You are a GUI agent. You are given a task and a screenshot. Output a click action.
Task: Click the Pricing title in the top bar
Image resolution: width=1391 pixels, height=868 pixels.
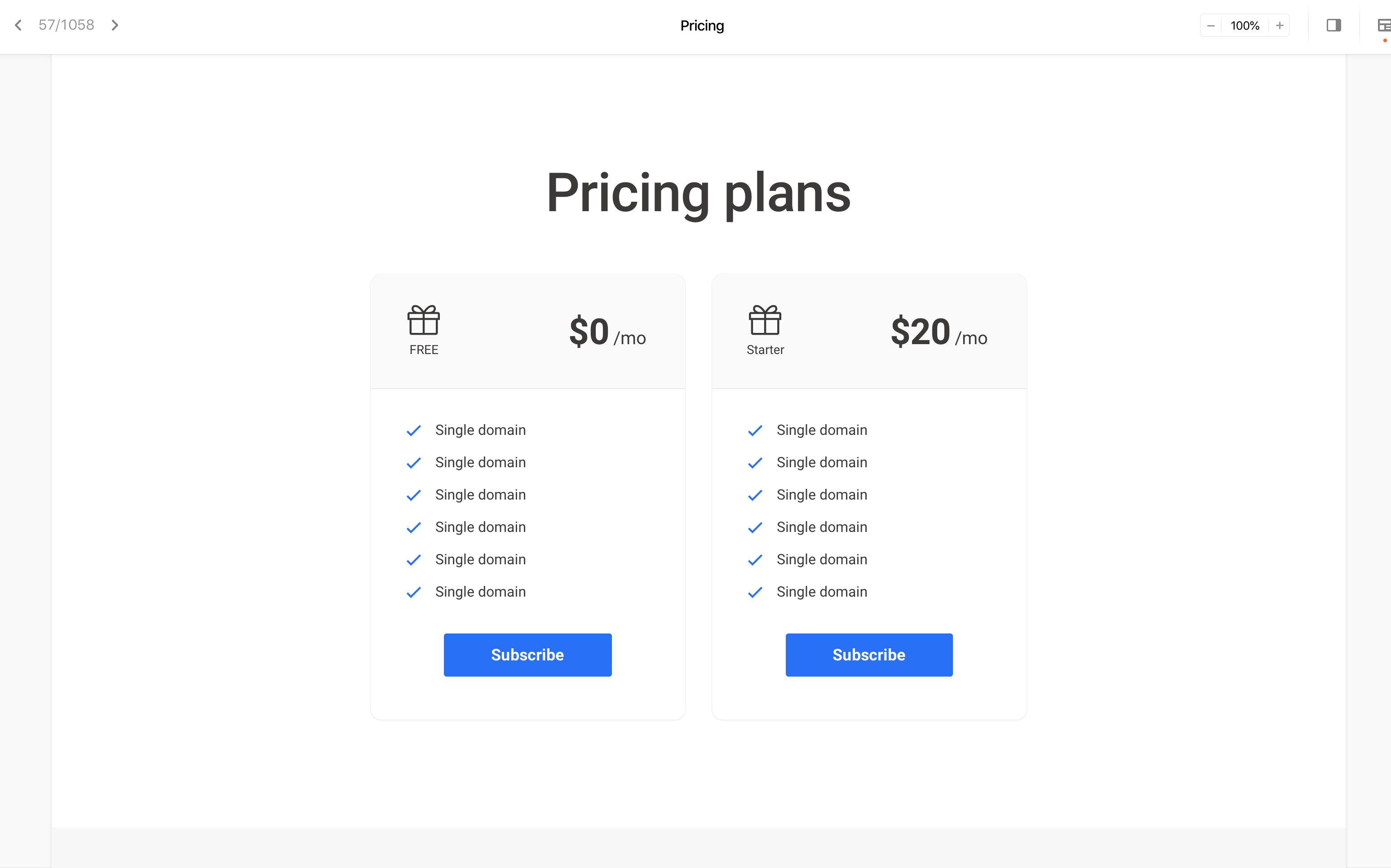click(701, 26)
